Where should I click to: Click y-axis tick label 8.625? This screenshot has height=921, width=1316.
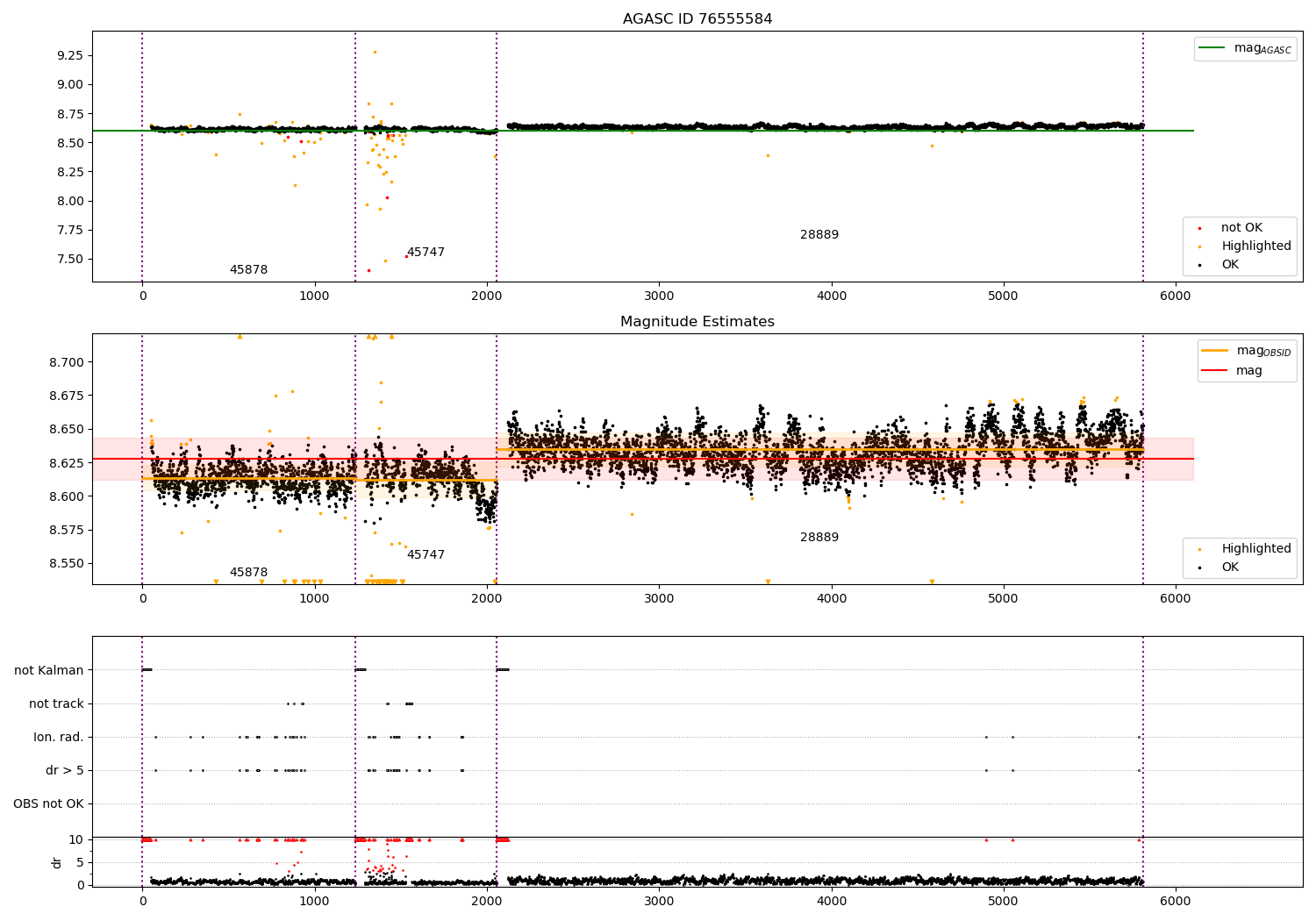click(x=66, y=462)
